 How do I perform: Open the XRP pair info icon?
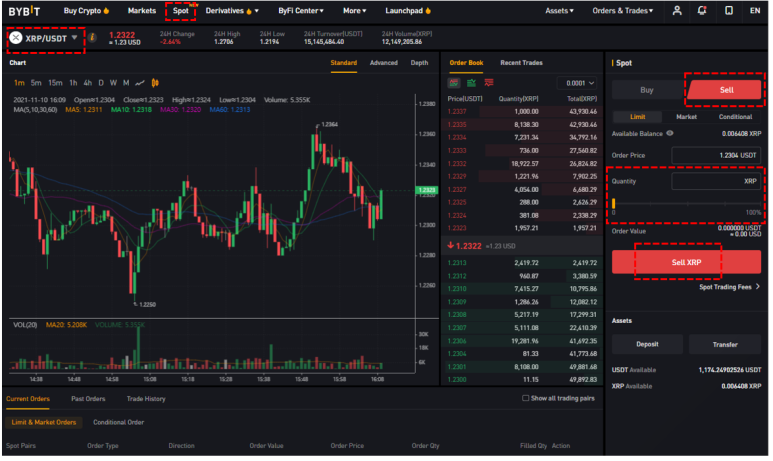(93, 37)
